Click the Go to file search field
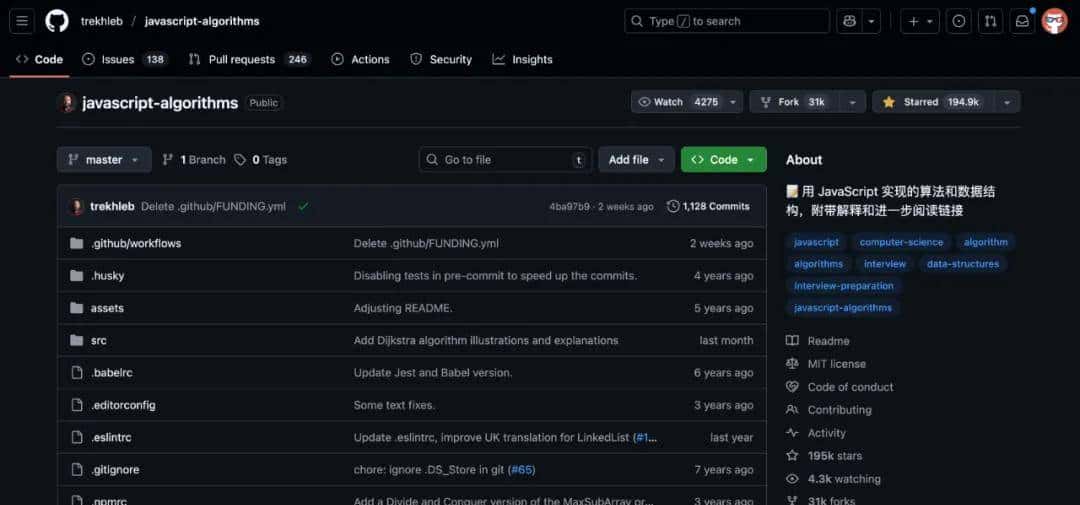 pyautogui.click(x=505, y=160)
